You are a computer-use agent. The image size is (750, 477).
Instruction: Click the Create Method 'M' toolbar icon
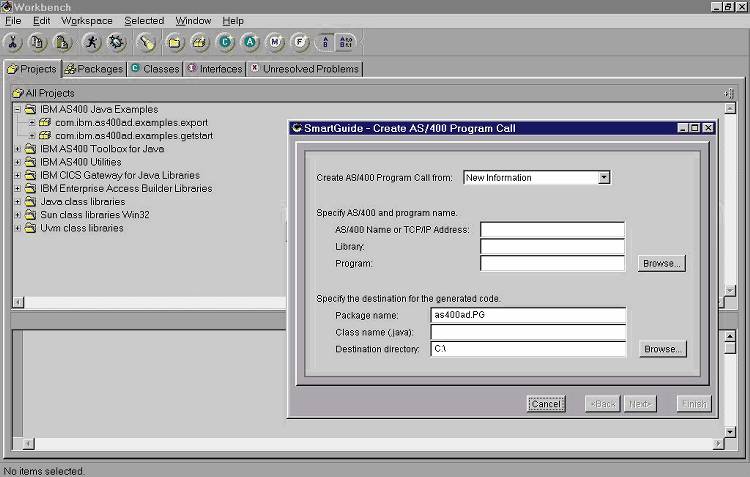275,43
